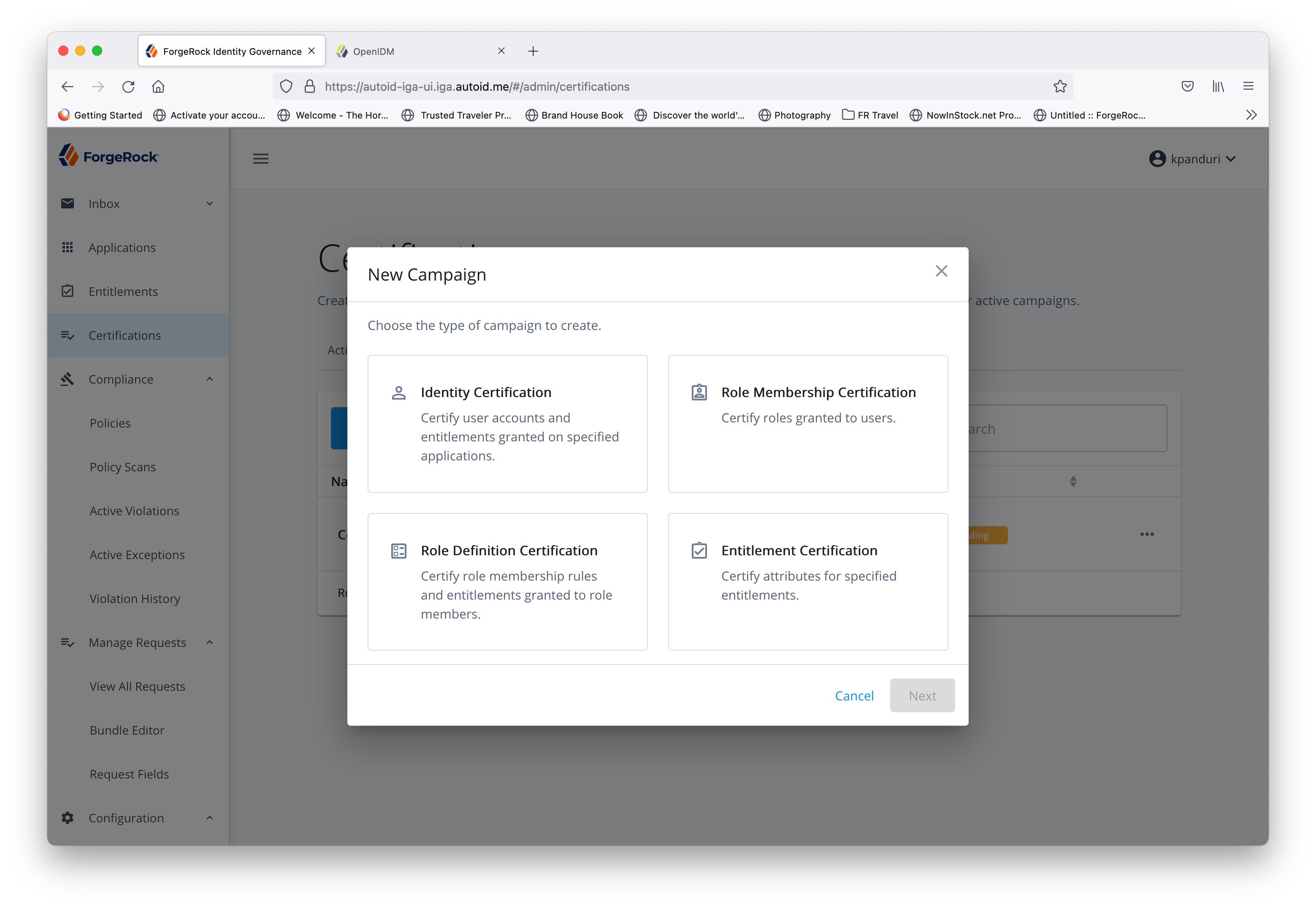Image resolution: width=1316 pixels, height=908 pixels.
Task: Open the Policy Scans menu item
Action: (123, 467)
